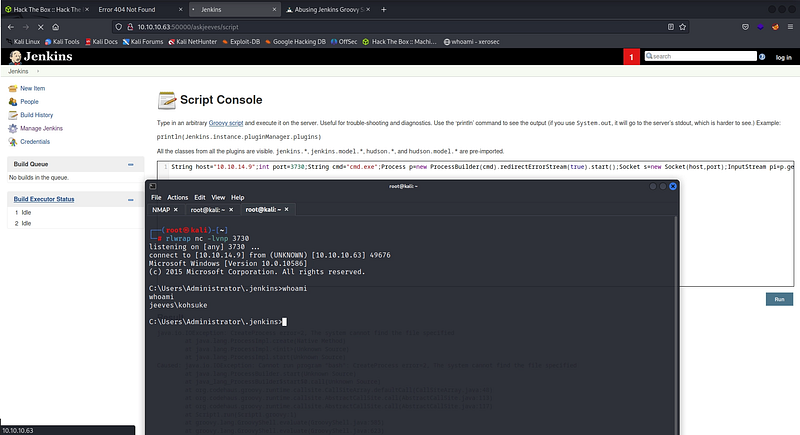Open the terminal View menu

point(218,197)
